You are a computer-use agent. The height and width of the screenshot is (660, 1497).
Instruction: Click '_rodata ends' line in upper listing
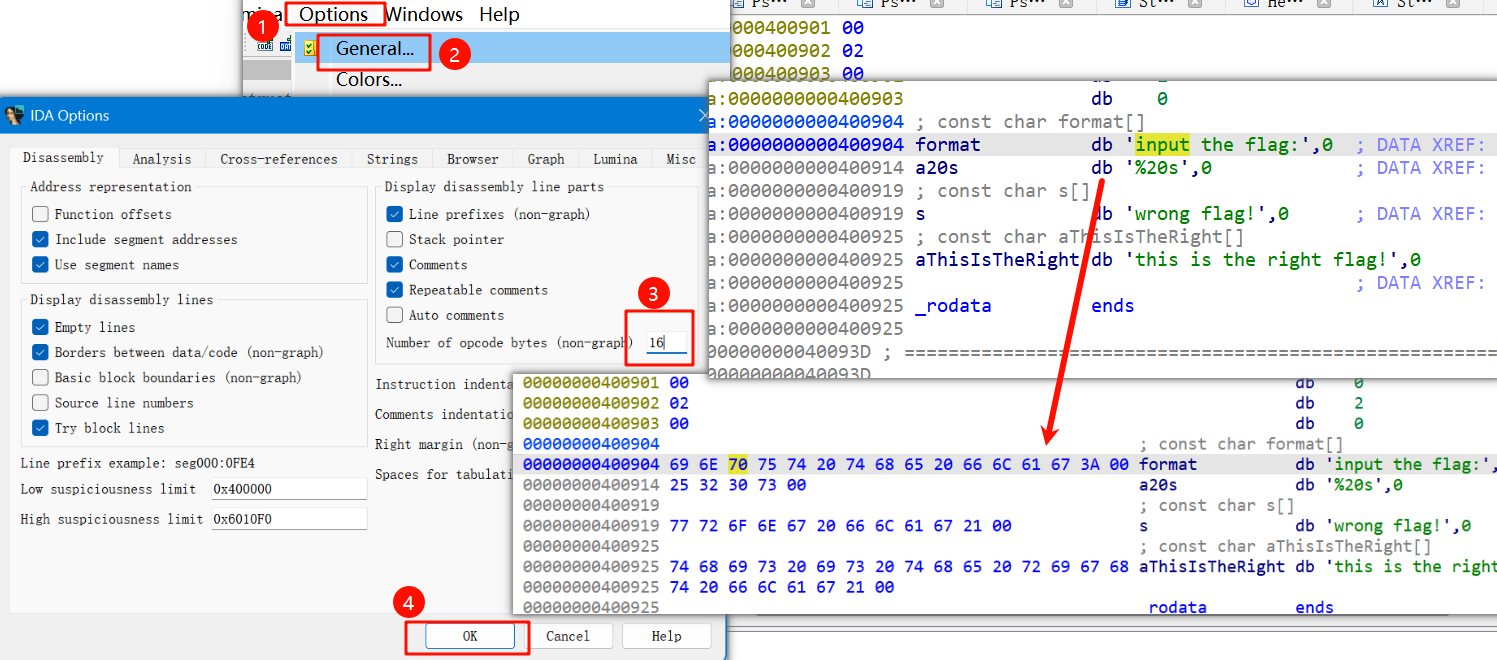[x=1024, y=306]
